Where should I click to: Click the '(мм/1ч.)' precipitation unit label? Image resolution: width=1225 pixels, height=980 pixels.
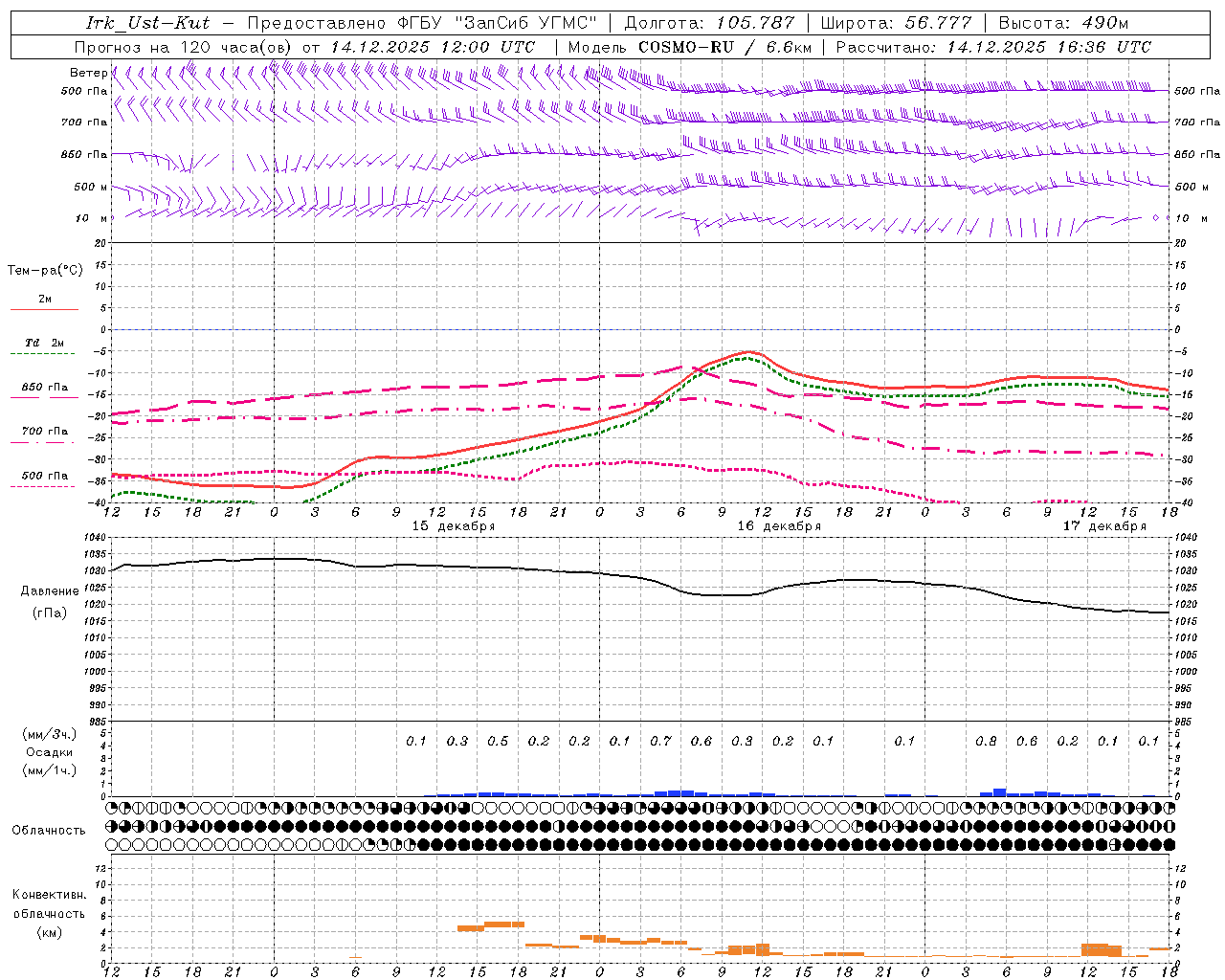50,770
